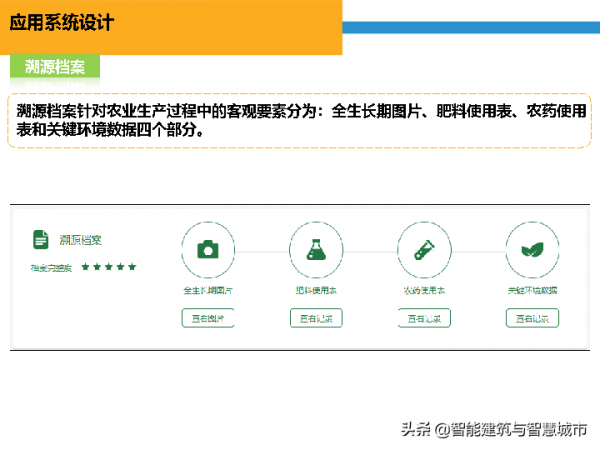Image resolution: width=600 pixels, height=450 pixels.
Task: Click the five-star completeness rating
Action: 109,267
